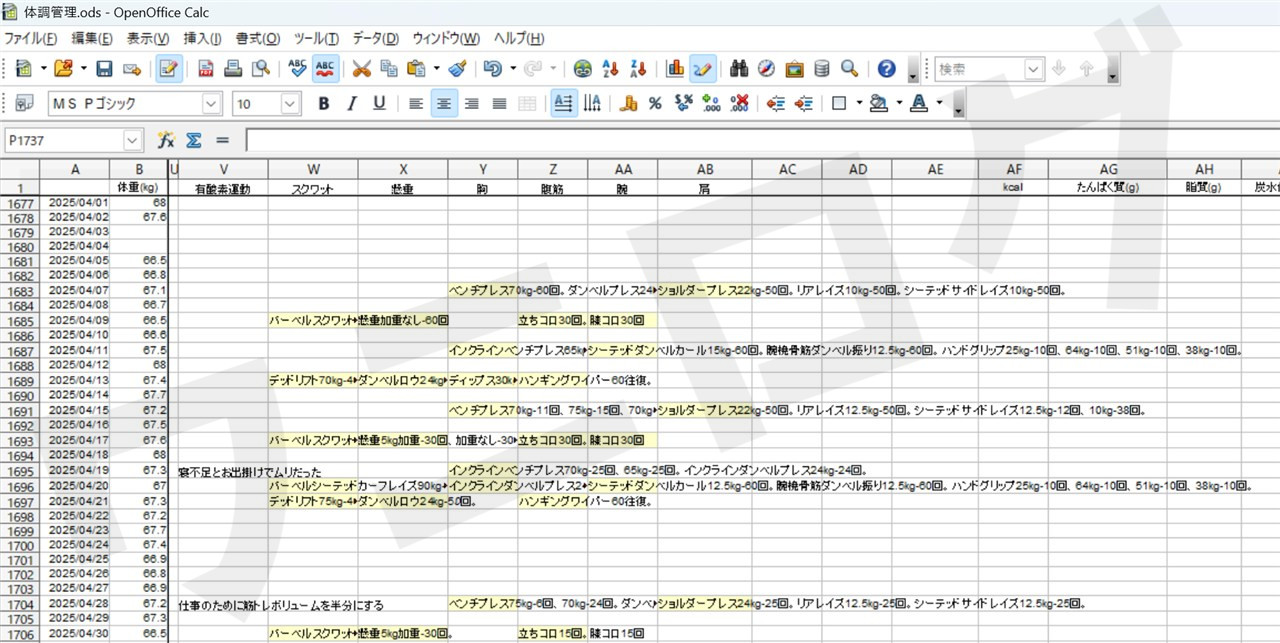Send document as e-mail icon
This screenshot has height=643, width=1280.
(x=131, y=69)
